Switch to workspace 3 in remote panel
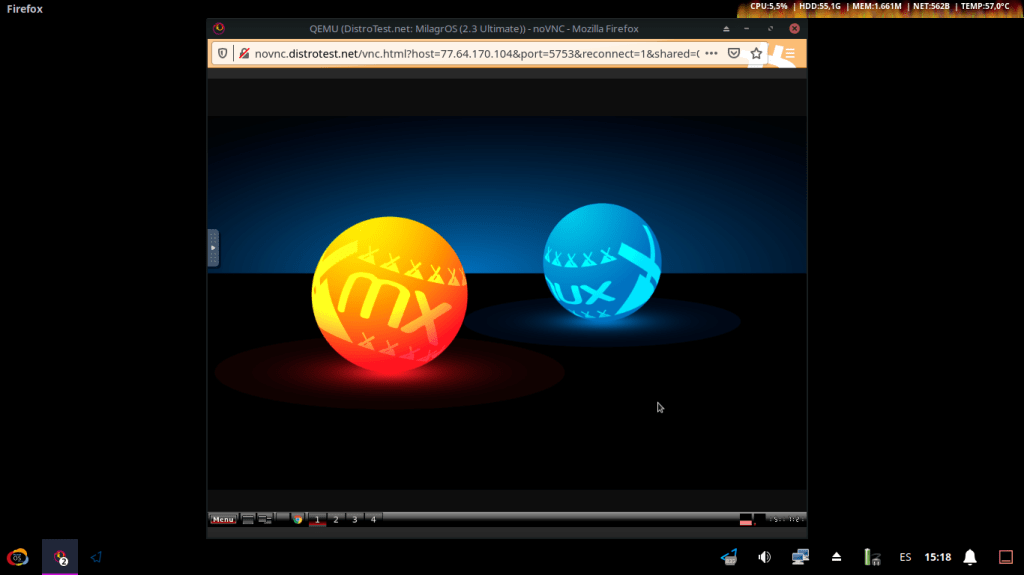Viewport: 1024px width, 575px height. [x=354, y=519]
